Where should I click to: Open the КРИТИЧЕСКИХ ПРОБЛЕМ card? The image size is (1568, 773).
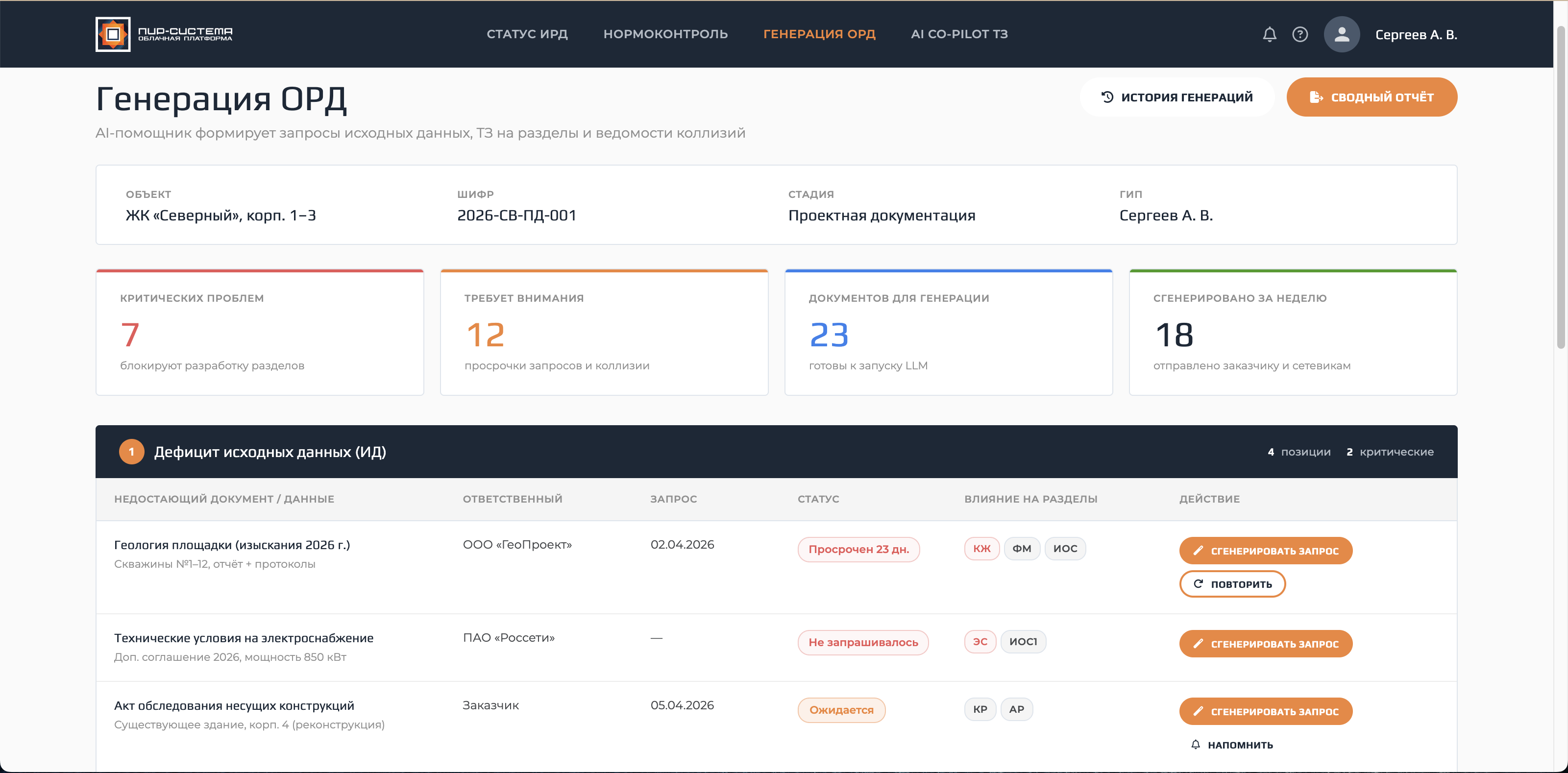click(x=259, y=332)
